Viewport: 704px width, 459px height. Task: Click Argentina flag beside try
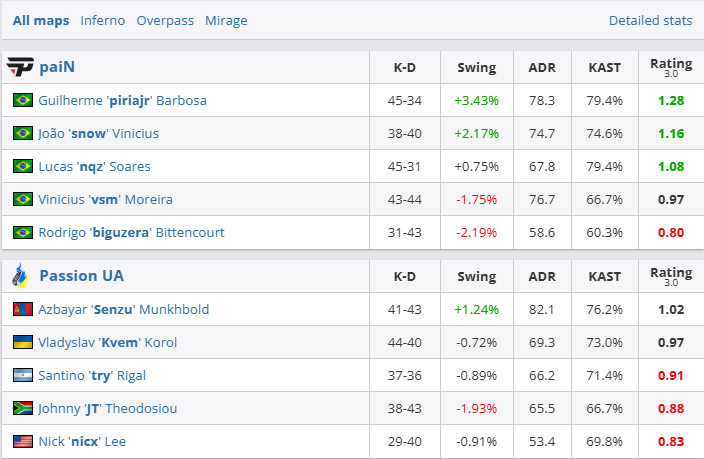(22, 375)
